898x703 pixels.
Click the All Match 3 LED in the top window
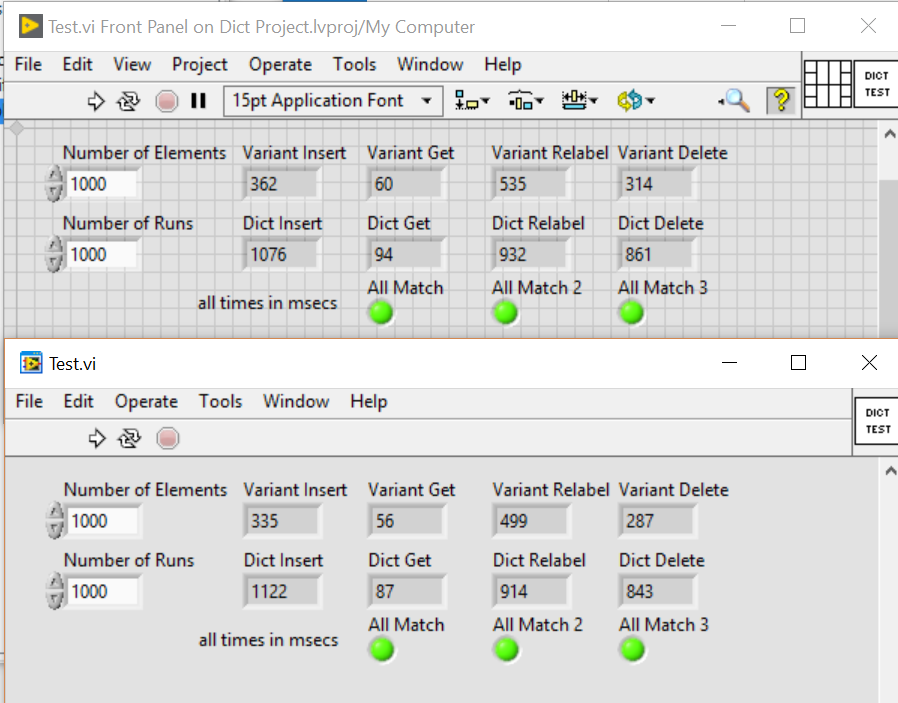point(632,313)
